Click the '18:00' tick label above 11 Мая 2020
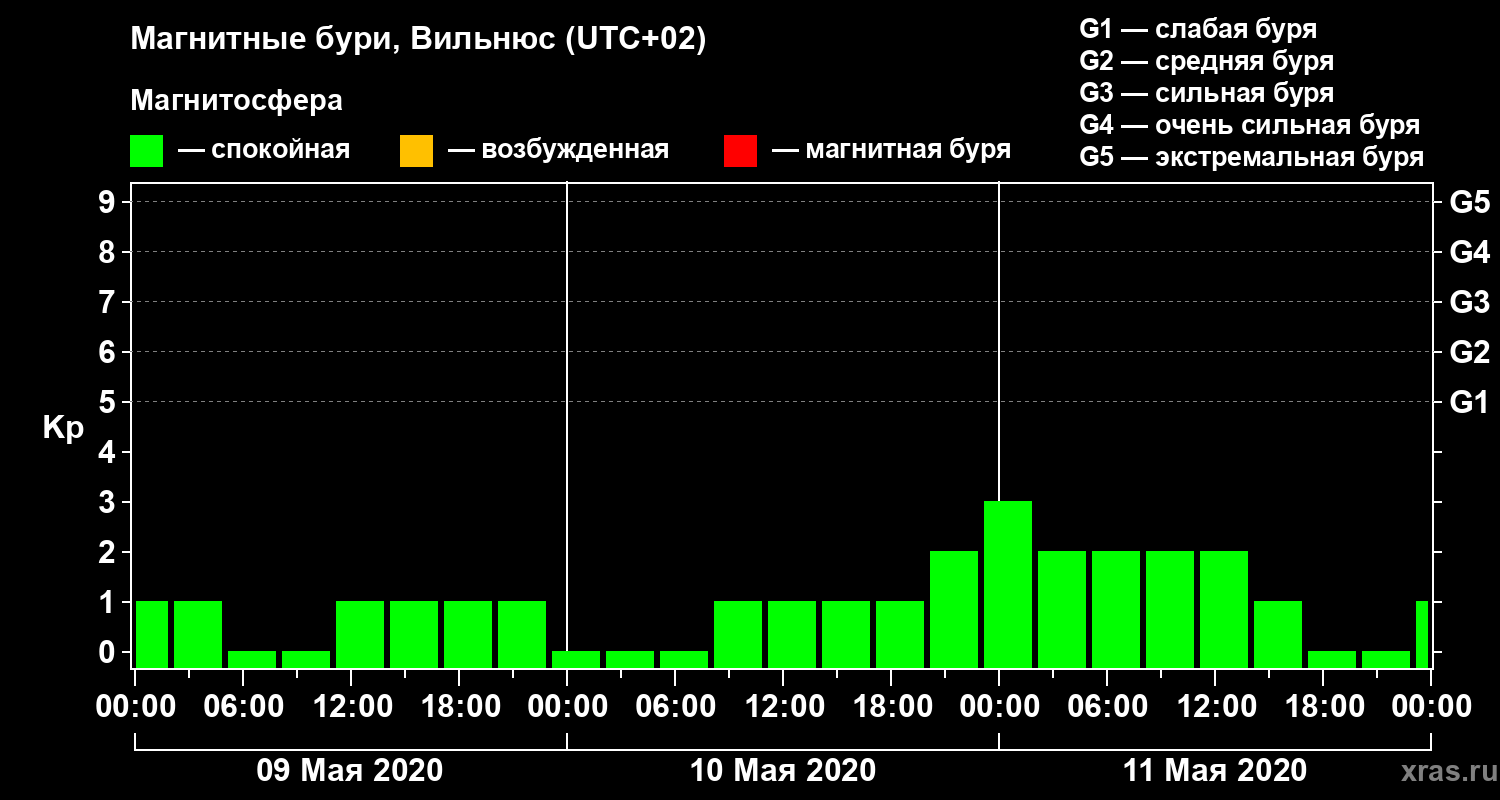The image size is (1500, 800). (1323, 707)
